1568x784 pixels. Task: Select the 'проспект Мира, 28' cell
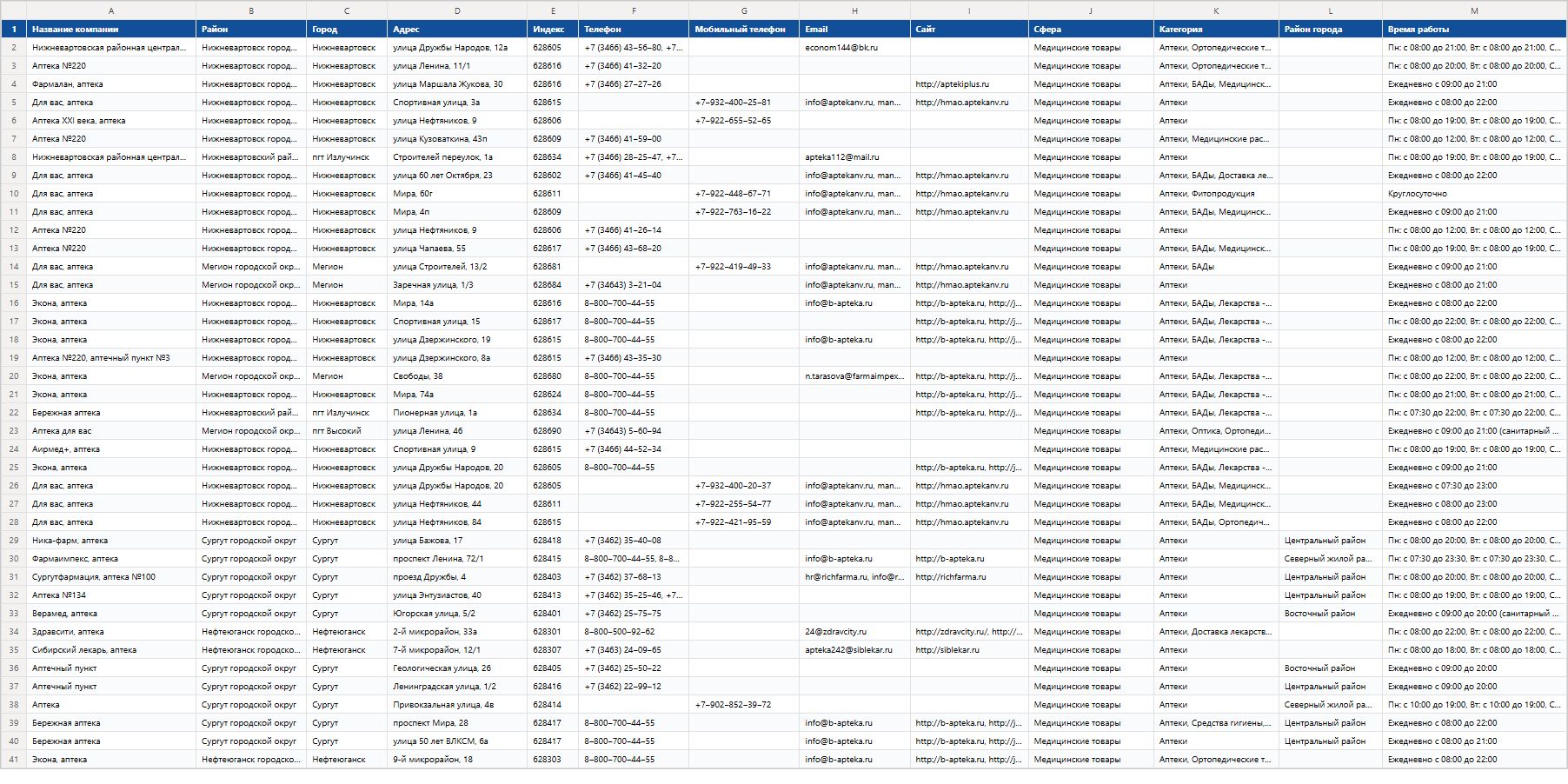click(457, 723)
